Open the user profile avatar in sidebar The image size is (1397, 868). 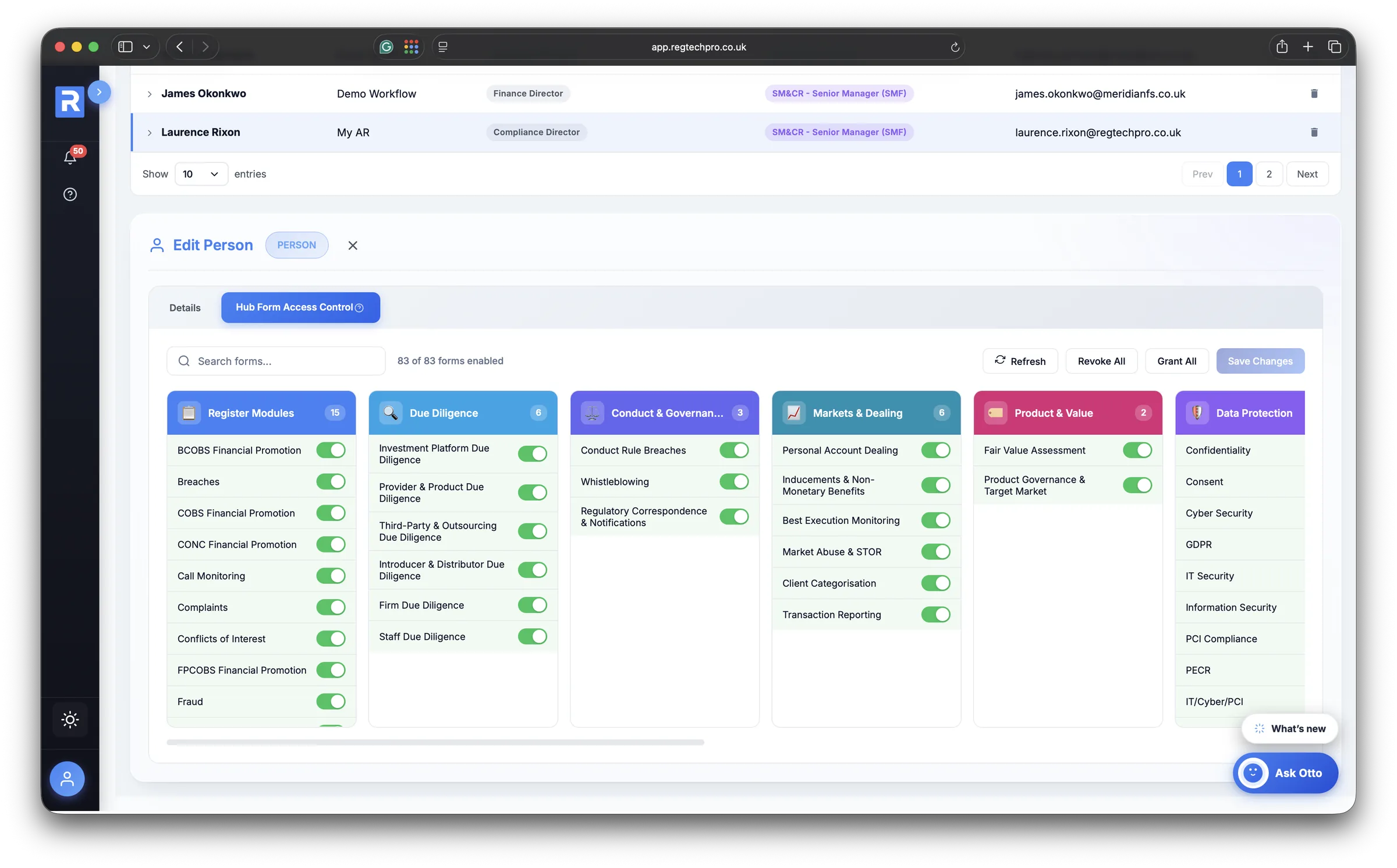point(68,778)
